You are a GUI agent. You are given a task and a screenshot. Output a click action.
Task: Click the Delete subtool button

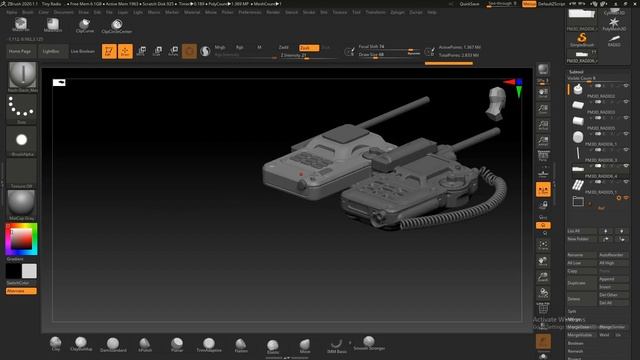[581, 299]
